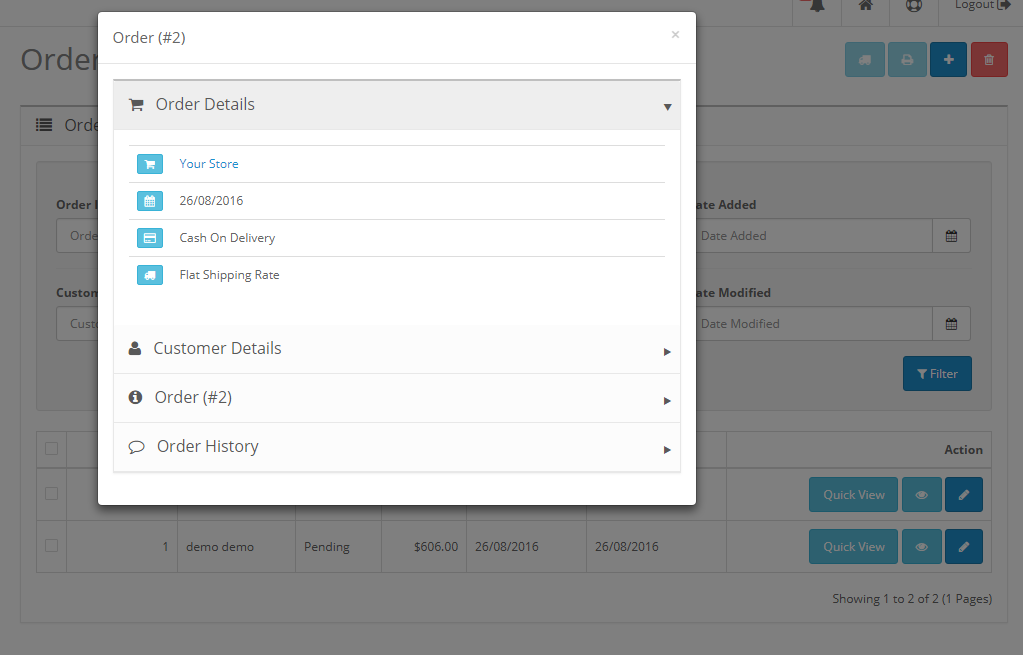Click the notifications bell icon
Image resolution: width=1023 pixels, height=655 pixels.
click(817, 6)
